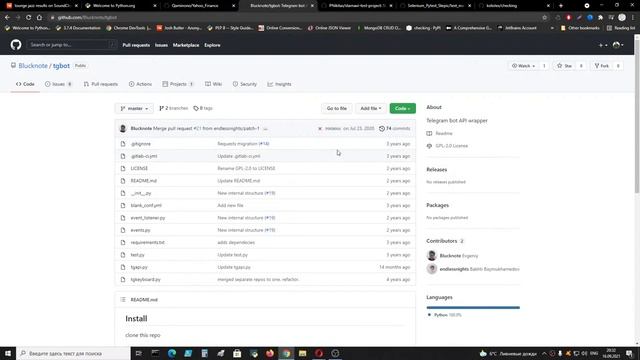The height and width of the screenshot is (360, 640).
Task: Open the tgkeyboard.py file
Action: pyautogui.click(x=145, y=280)
